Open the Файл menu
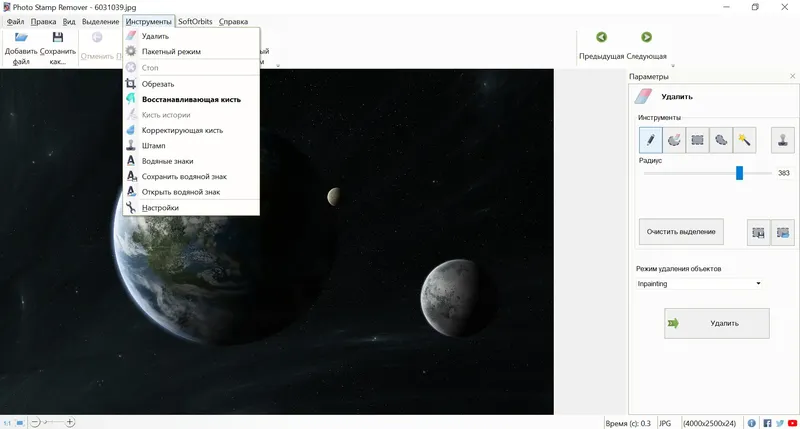Viewport: 800px width, 429px height. click(x=15, y=21)
